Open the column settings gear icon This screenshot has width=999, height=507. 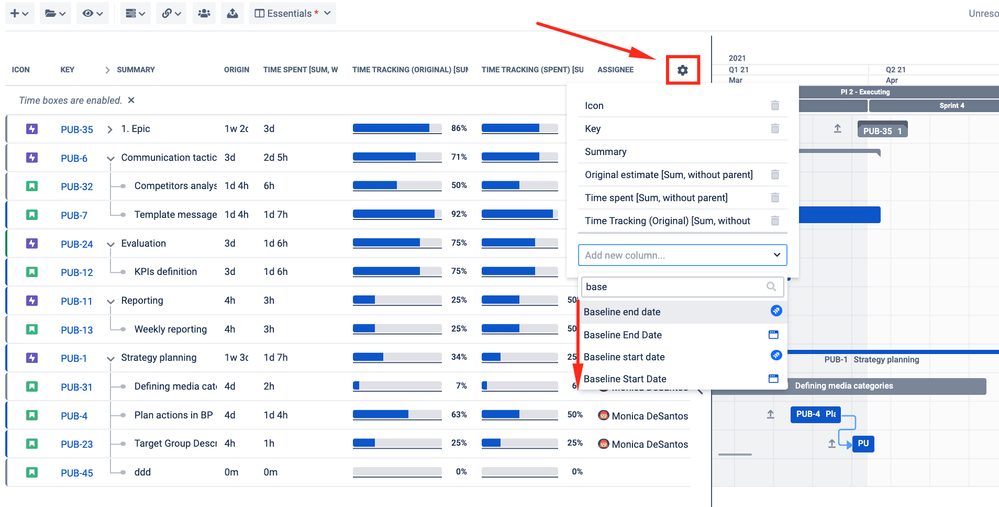coord(682,70)
